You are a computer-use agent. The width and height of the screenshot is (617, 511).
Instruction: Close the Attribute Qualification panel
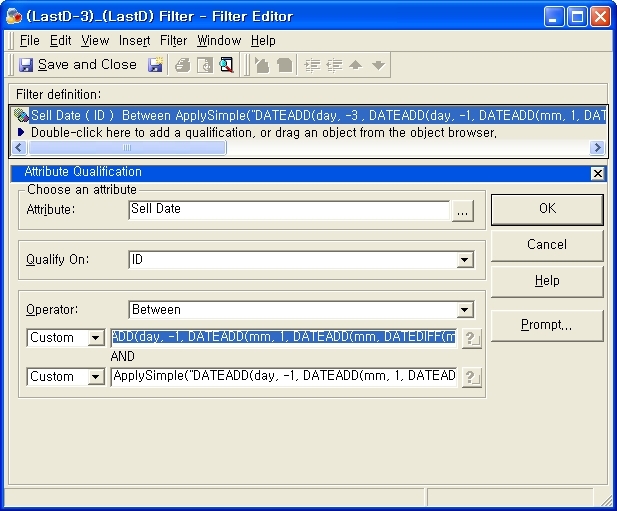tap(597, 173)
